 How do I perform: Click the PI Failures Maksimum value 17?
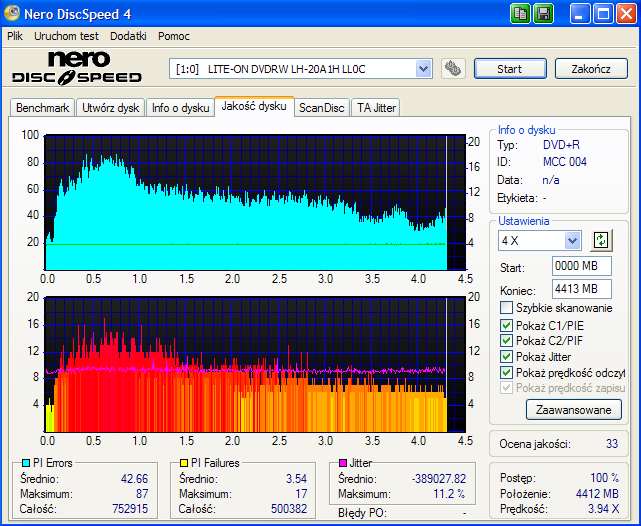tap(301, 494)
